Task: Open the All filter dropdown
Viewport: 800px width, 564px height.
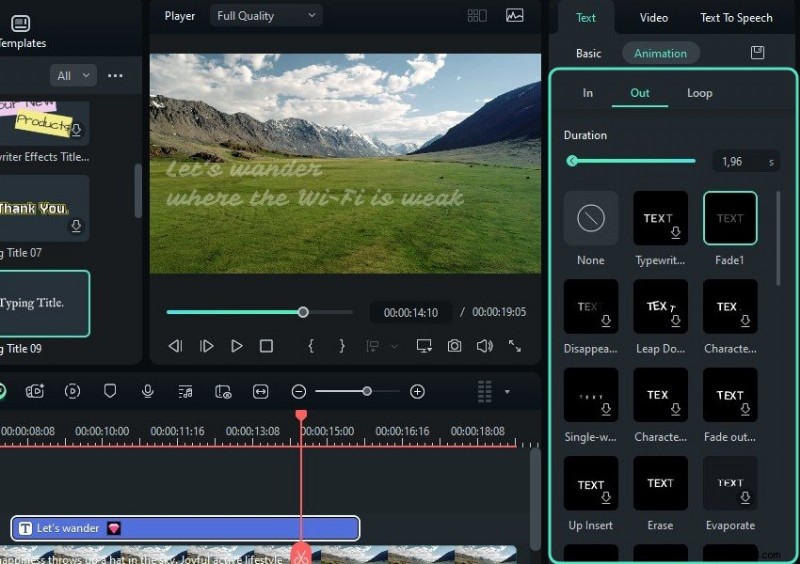Action: pos(73,76)
